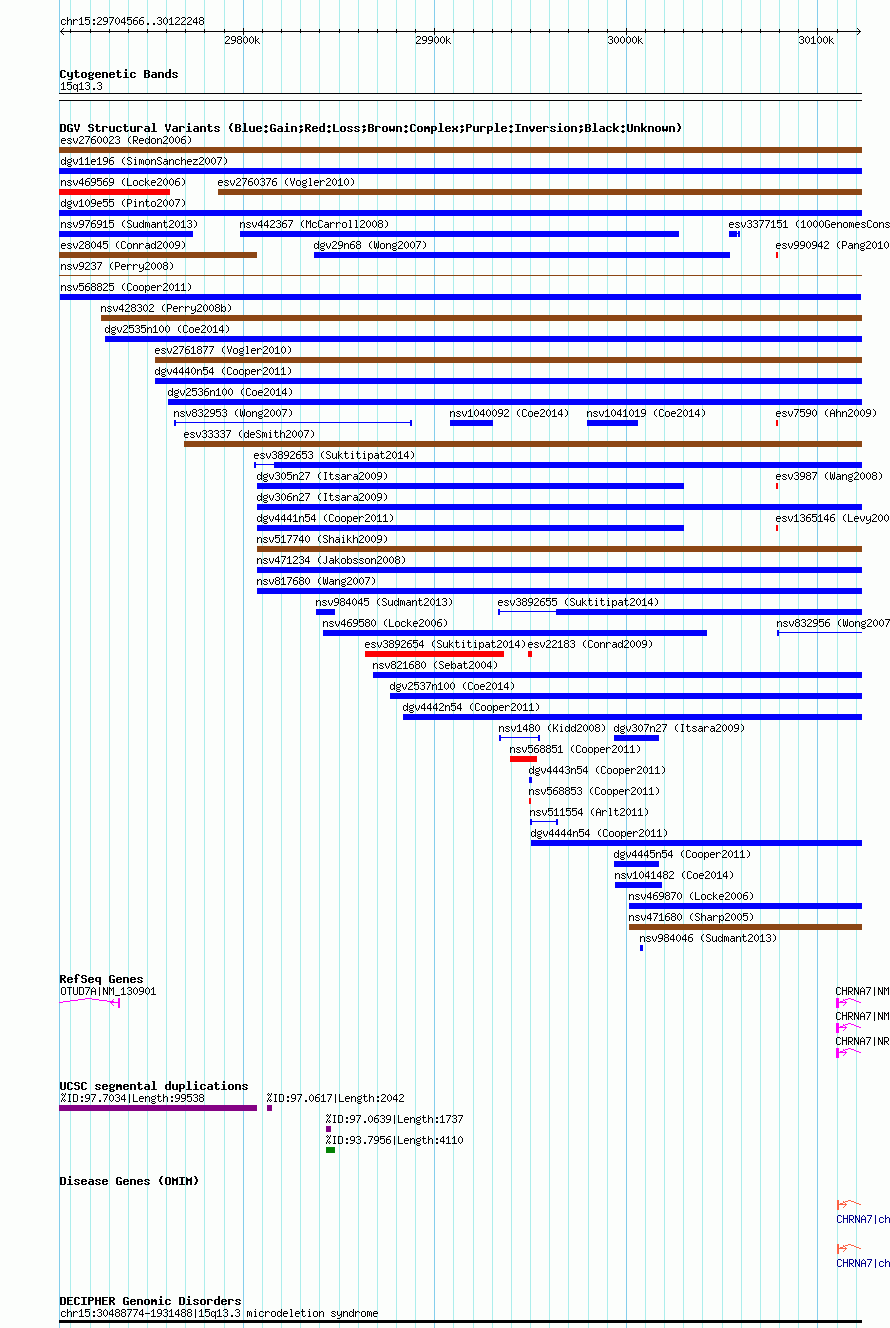Click dgv2537n100 (Coe2014) label
The width and height of the screenshot is (890, 1328).
click(452, 686)
